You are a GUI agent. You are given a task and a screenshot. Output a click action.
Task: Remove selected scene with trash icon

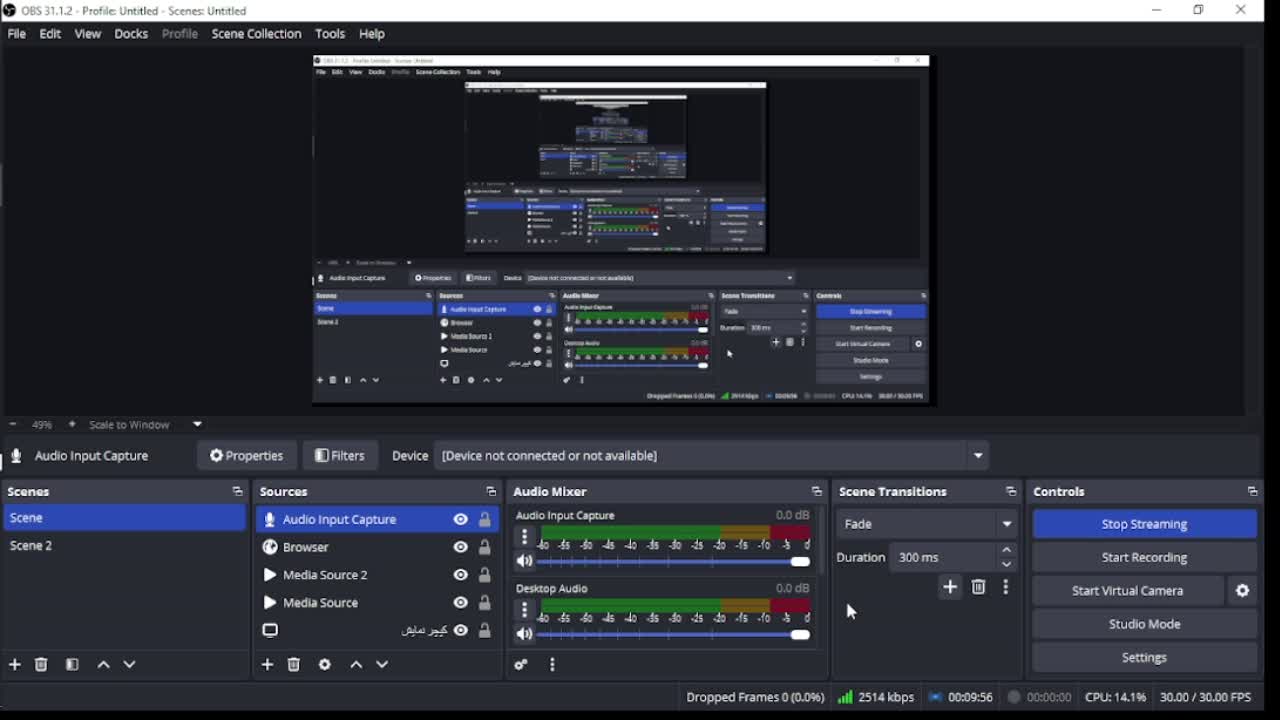point(41,664)
